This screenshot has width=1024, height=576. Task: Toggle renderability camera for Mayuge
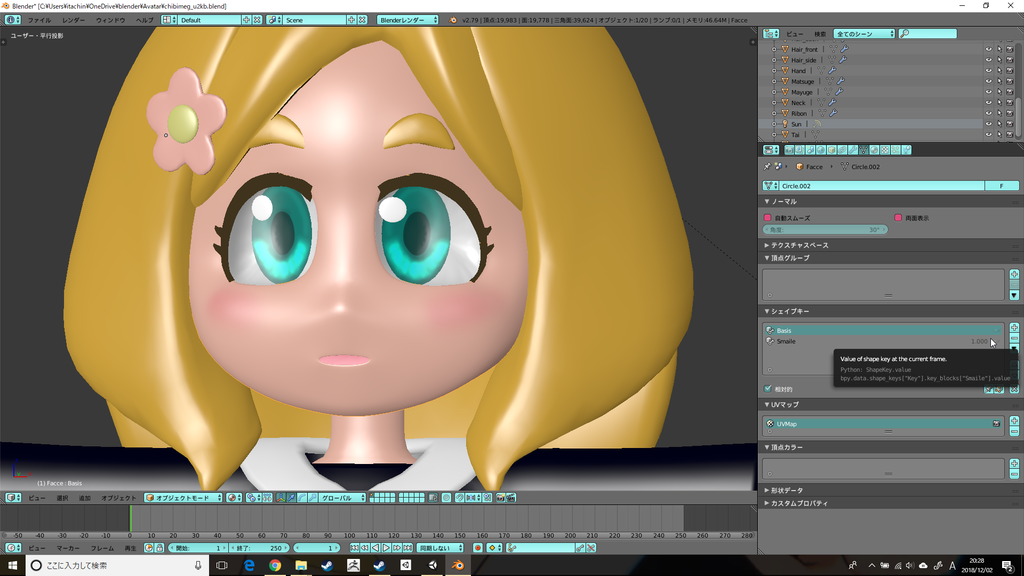tap(1010, 92)
